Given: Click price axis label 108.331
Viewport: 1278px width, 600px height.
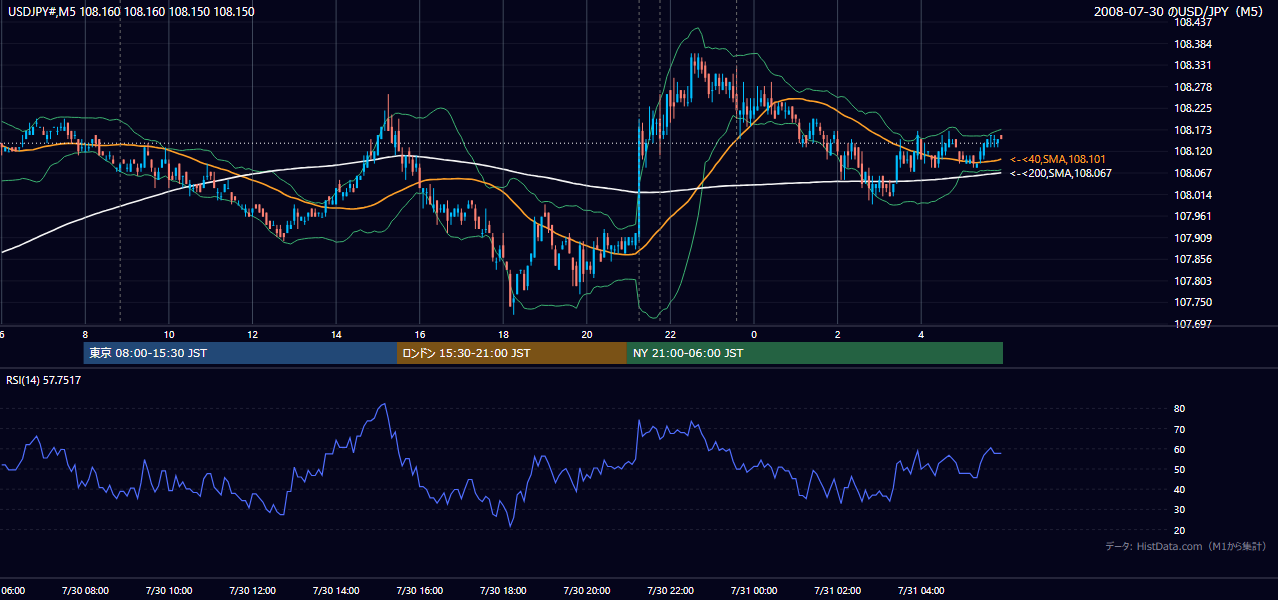Looking at the screenshot, I should click(1194, 66).
